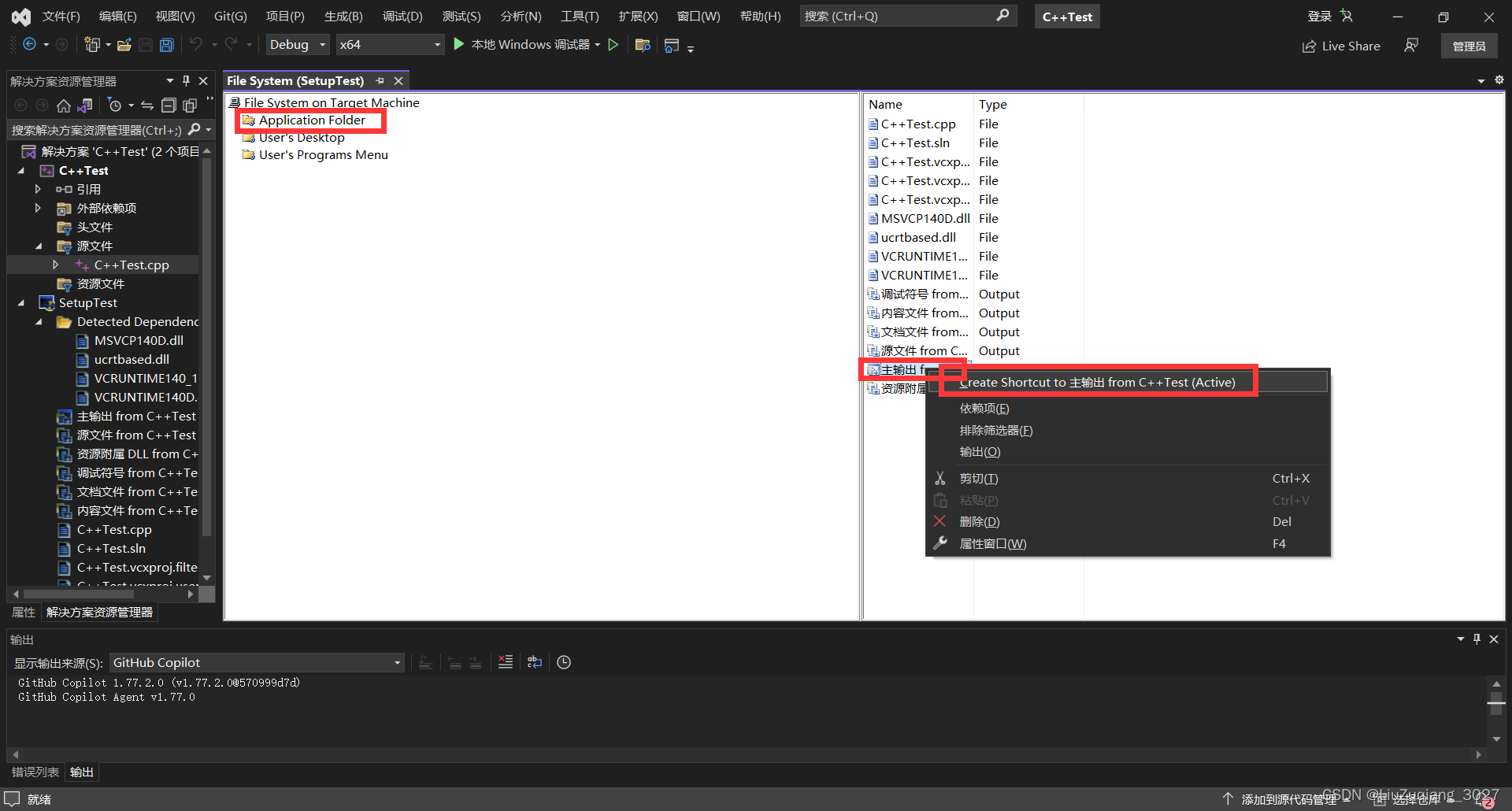The height and width of the screenshot is (811, 1512).
Task: Pin the File System (SetupTest) tab
Action: click(380, 81)
